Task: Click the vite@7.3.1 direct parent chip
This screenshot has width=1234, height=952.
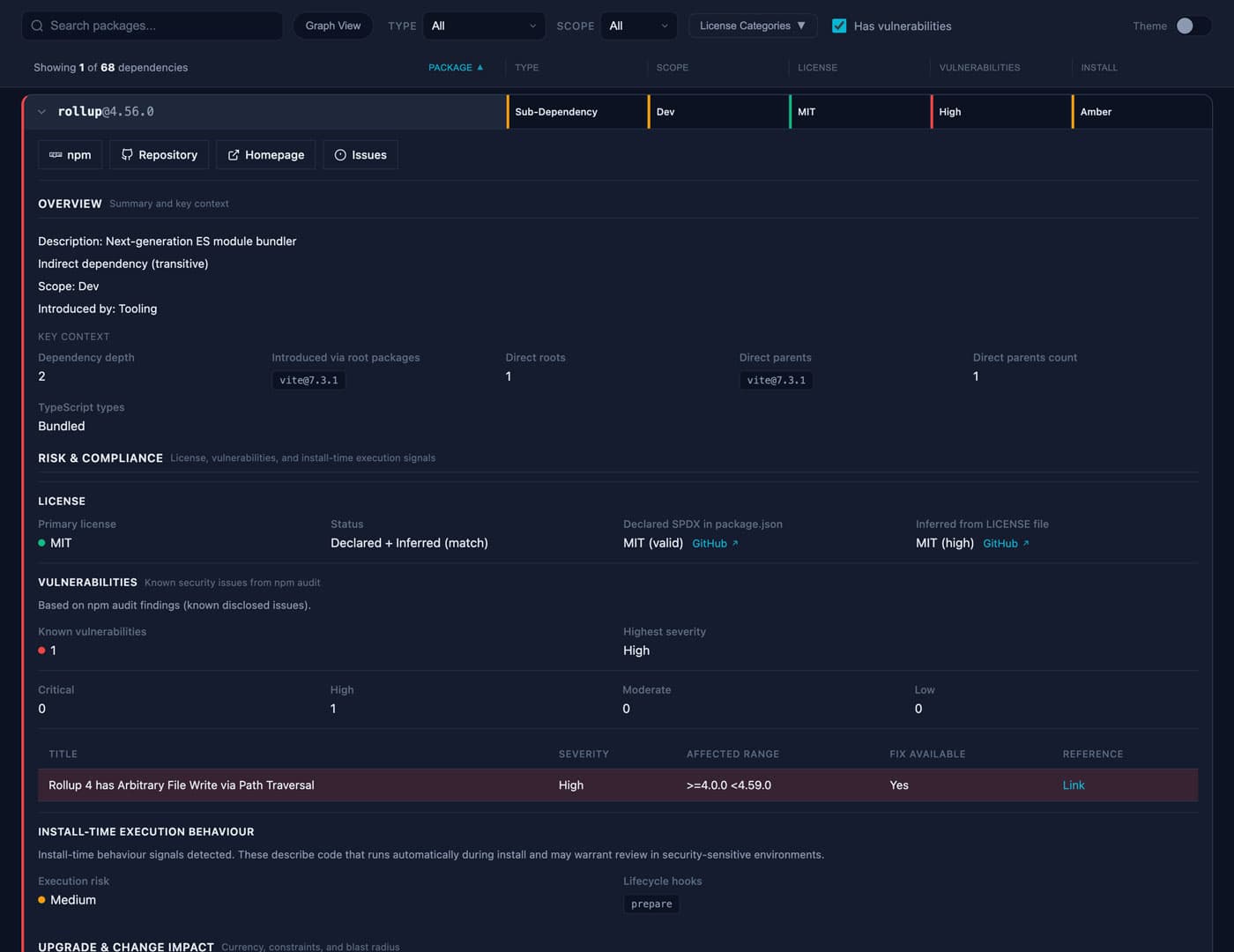Action: coord(776,380)
